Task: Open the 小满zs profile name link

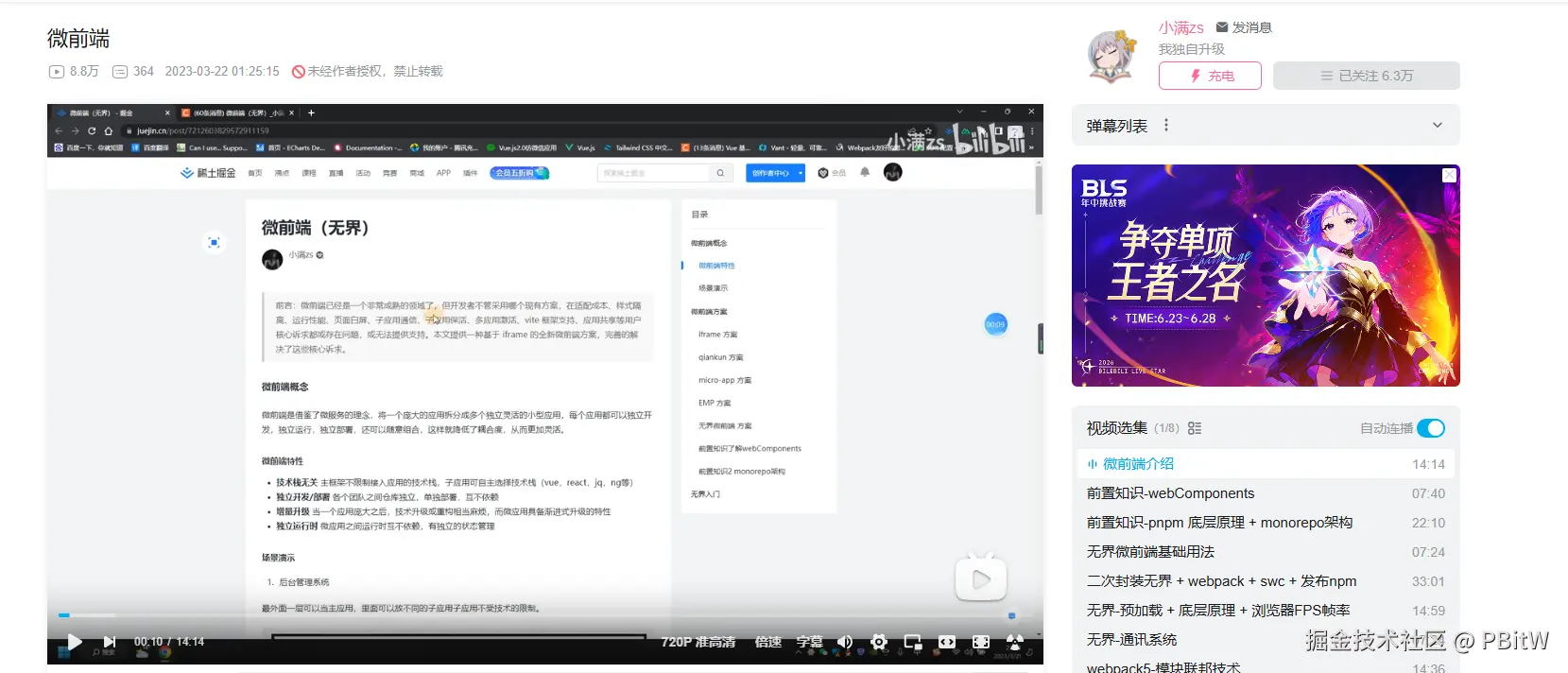Action: [x=1181, y=27]
